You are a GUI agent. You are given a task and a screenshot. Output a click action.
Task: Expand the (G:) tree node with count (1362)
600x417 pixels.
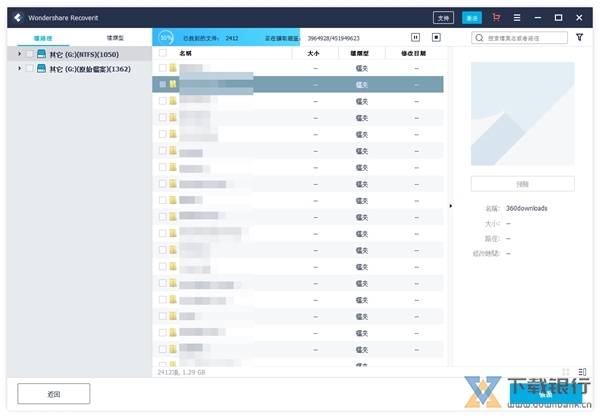click(x=19, y=68)
